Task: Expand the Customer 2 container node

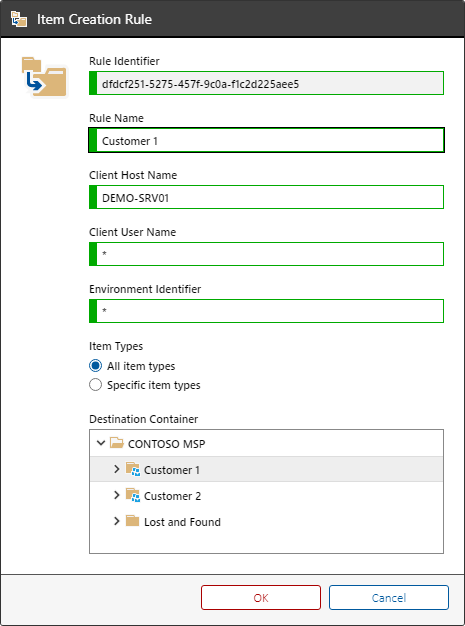Action: click(x=117, y=495)
